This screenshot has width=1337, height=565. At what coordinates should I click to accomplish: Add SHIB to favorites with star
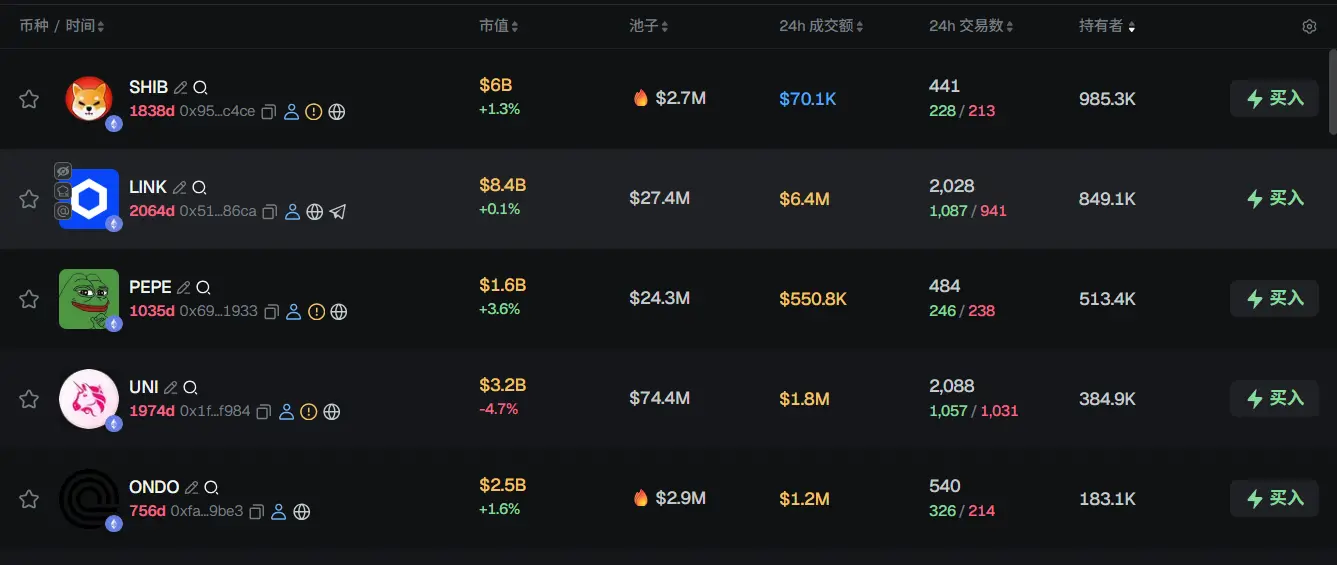point(29,99)
